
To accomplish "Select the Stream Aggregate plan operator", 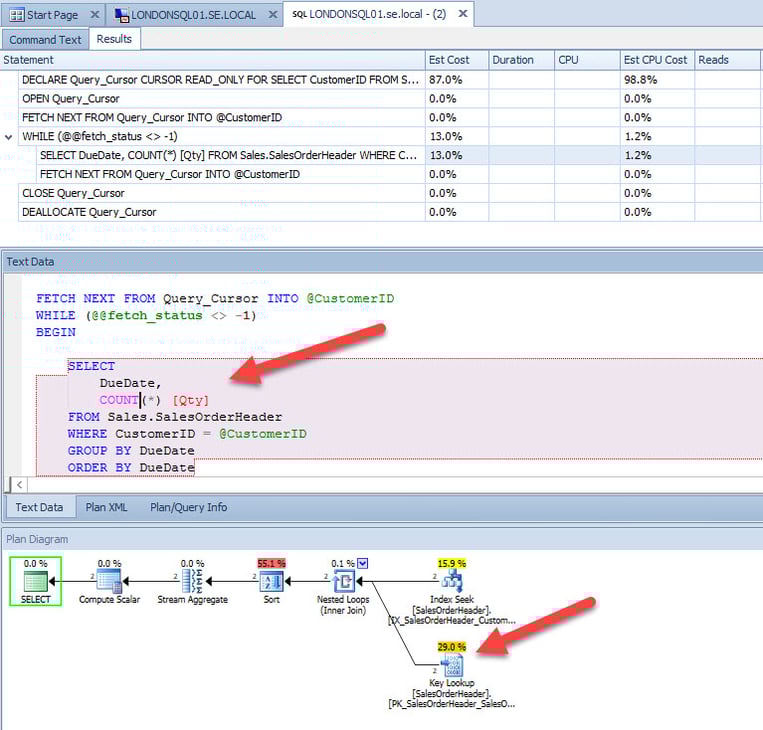I will point(192,581).
